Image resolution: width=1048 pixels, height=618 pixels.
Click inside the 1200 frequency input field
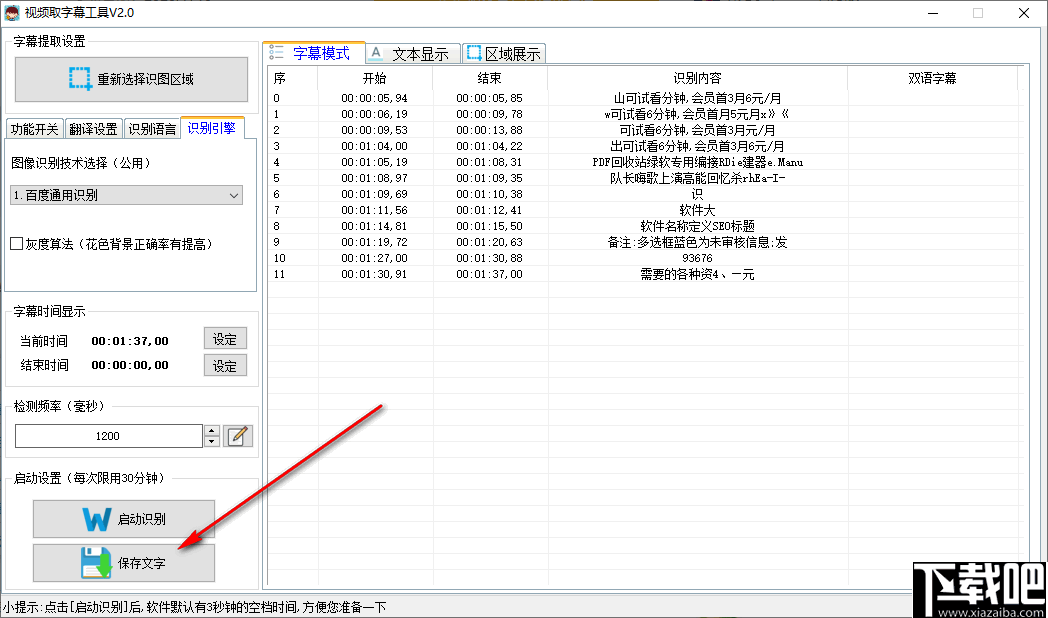108,436
